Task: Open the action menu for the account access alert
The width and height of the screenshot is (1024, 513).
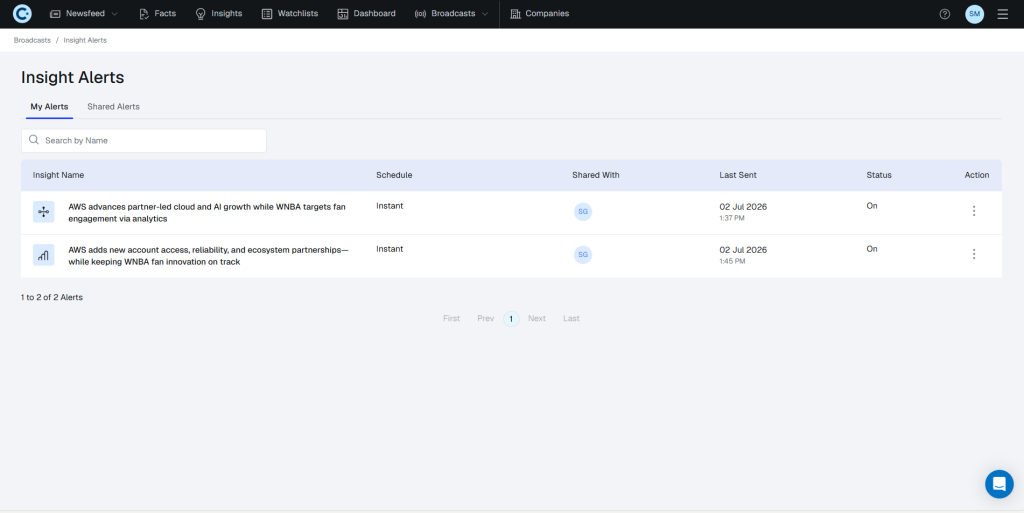Action: click(974, 254)
